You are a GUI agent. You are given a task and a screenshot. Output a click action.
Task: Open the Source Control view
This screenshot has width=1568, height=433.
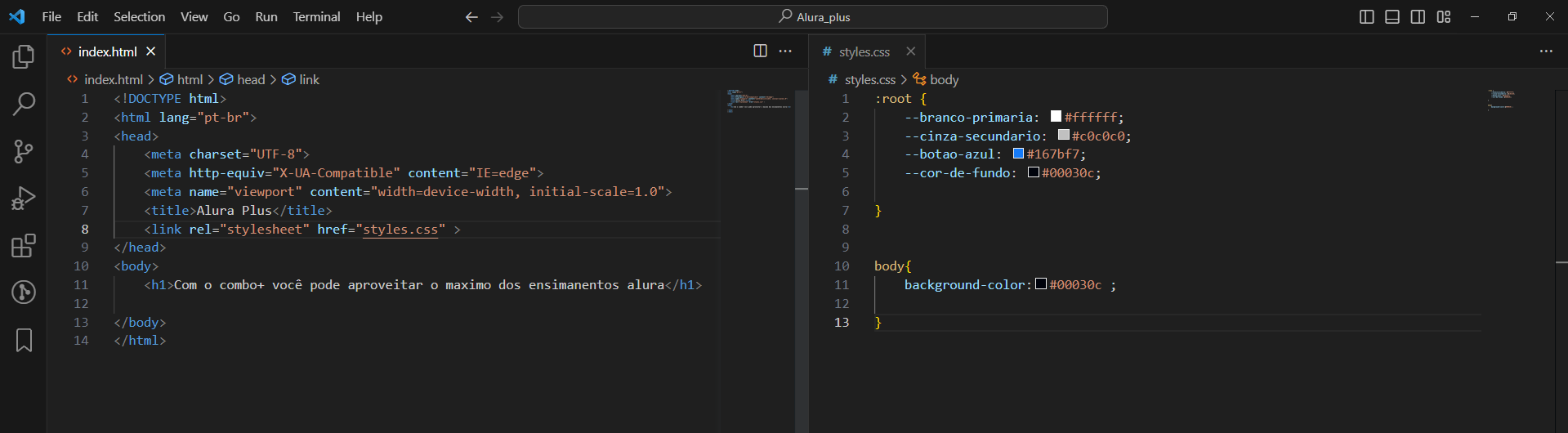[24, 151]
